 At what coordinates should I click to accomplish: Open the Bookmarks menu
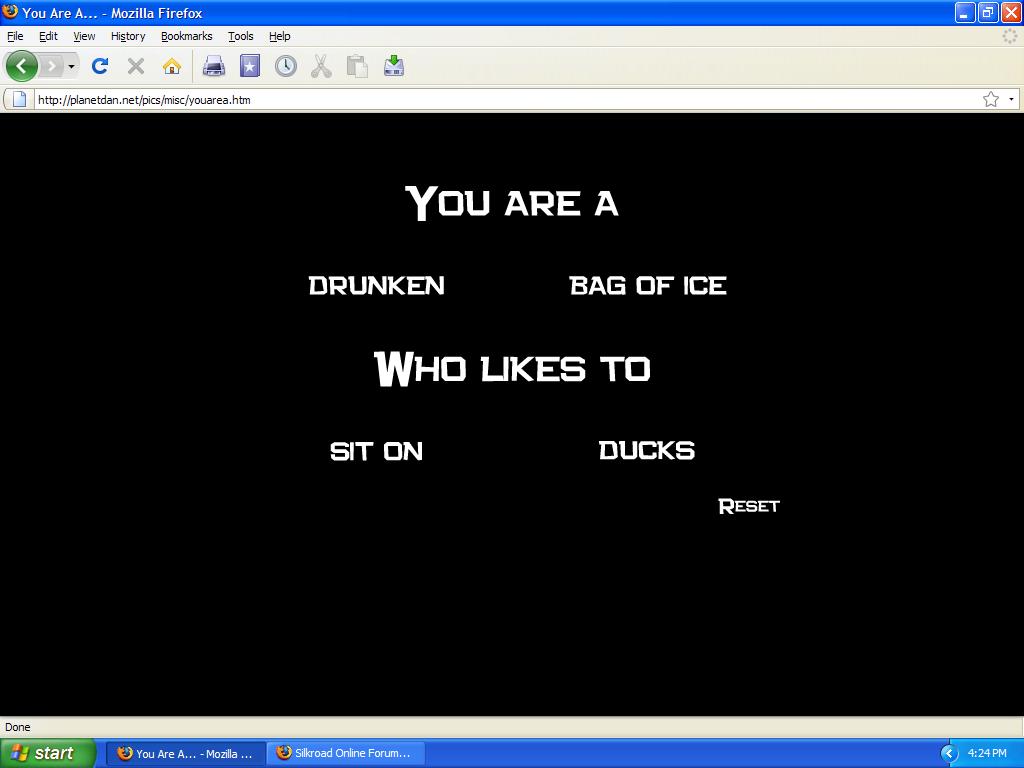(186, 36)
